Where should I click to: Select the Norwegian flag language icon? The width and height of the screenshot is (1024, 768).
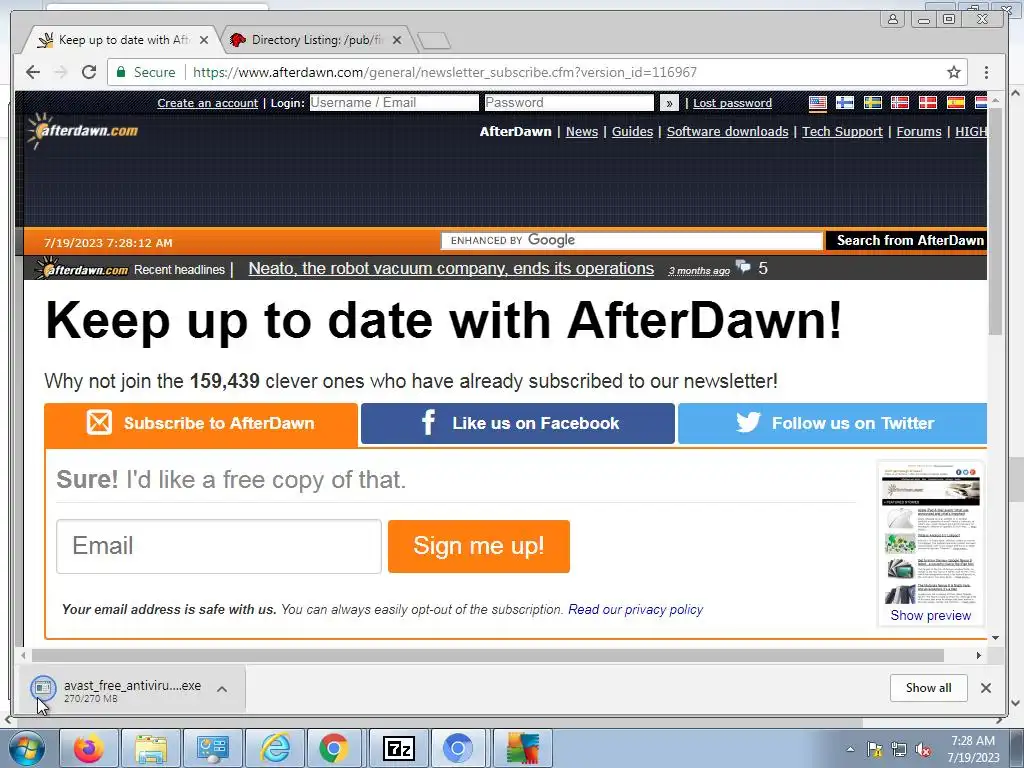tap(900, 103)
